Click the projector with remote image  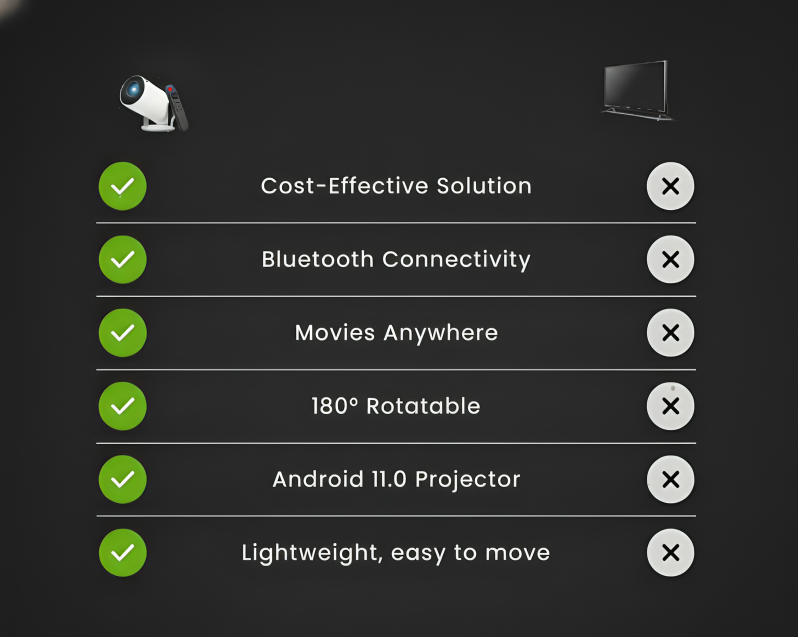coord(153,101)
